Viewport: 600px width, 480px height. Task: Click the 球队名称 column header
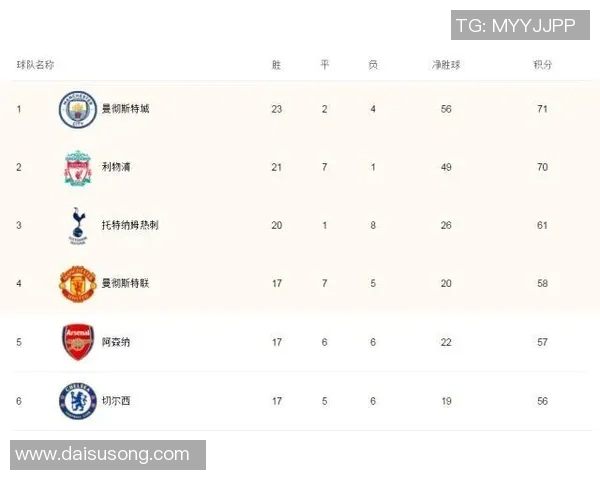[35, 65]
